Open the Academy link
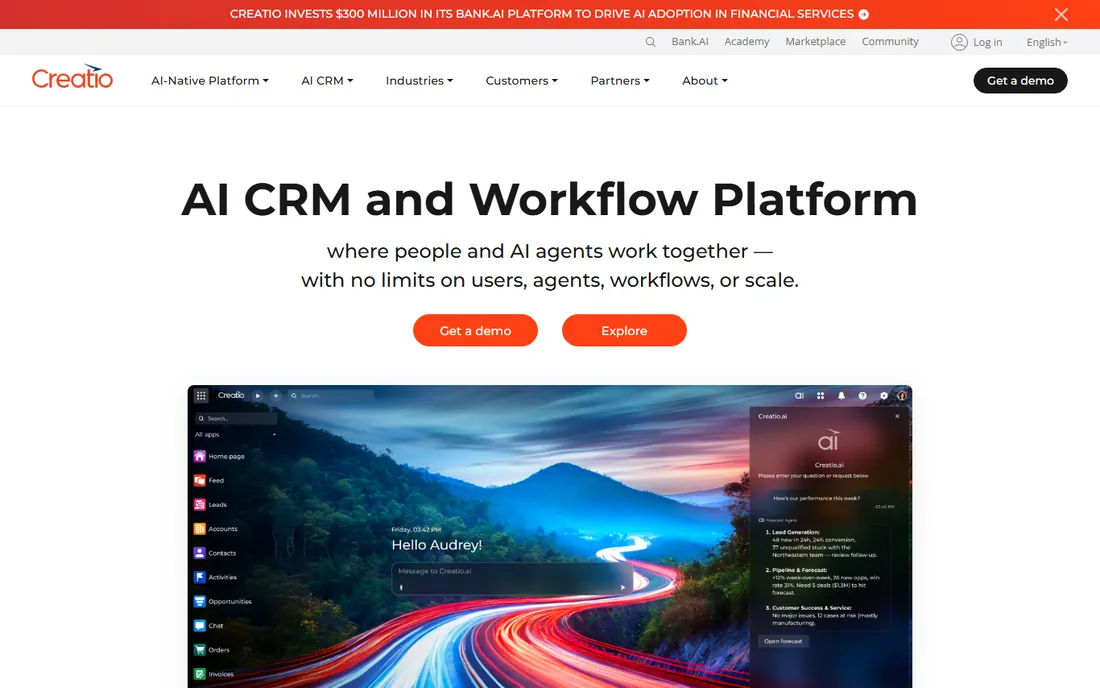This screenshot has height=688, width=1100. pos(746,41)
